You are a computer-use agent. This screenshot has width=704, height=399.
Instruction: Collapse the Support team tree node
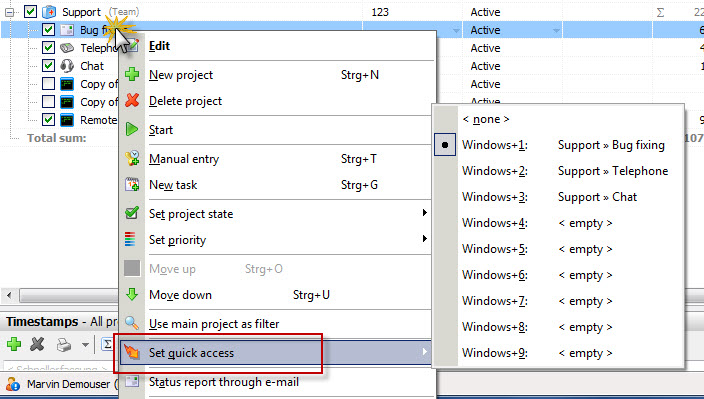9,12
